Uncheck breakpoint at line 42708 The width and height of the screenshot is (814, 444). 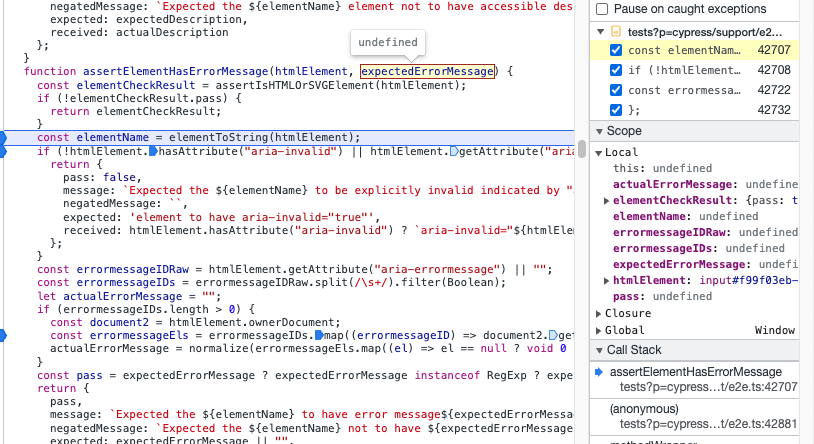coord(616,70)
